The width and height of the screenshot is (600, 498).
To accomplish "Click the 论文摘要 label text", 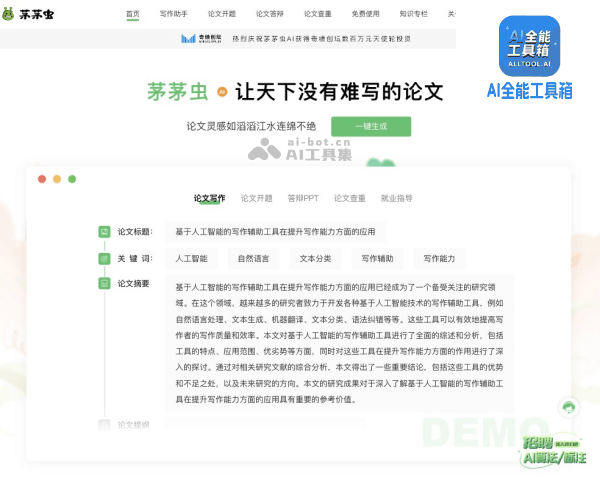I will [133, 284].
